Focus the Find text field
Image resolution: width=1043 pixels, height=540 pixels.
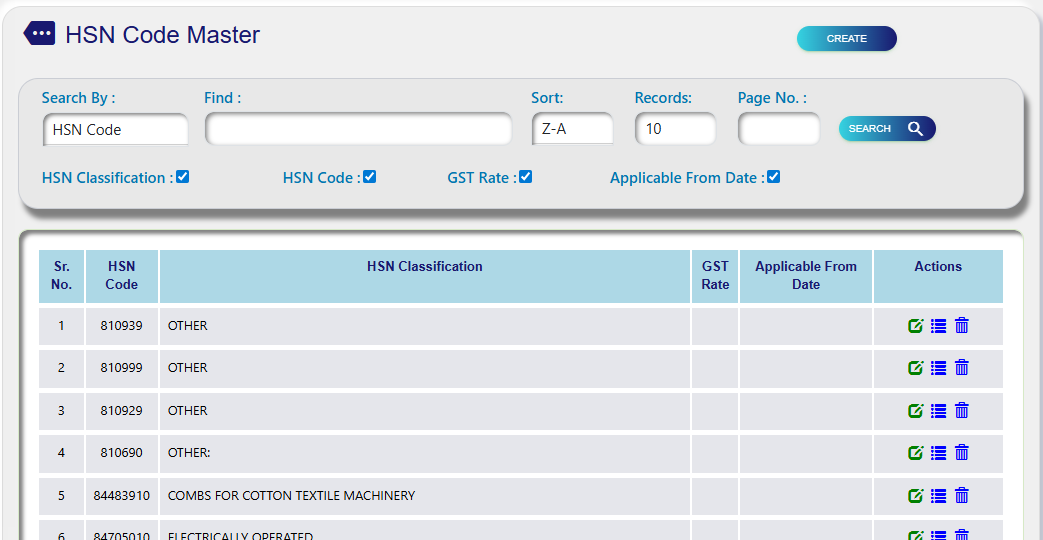click(x=358, y=129)
